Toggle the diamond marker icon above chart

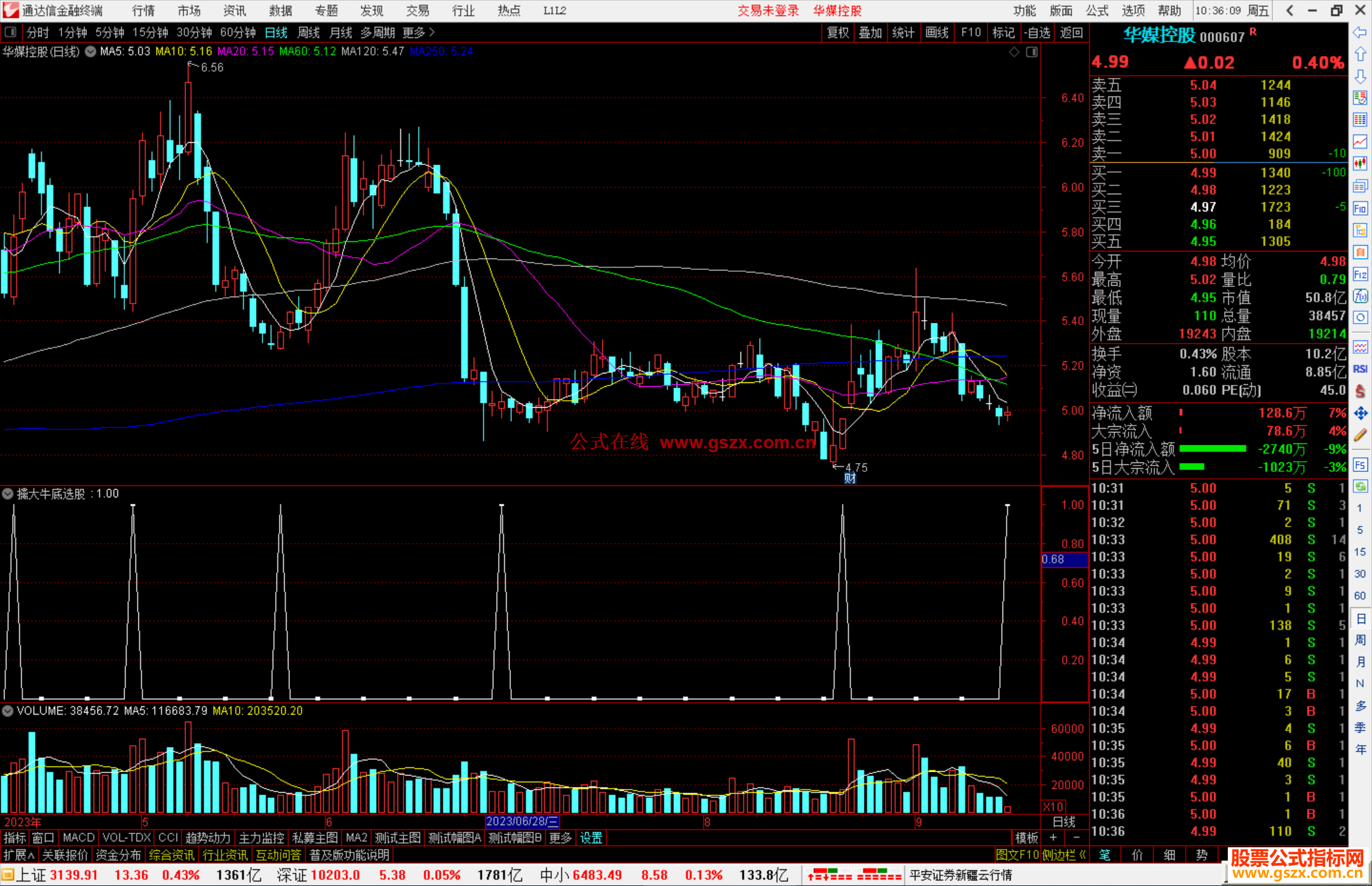(x=1014, y=52)
